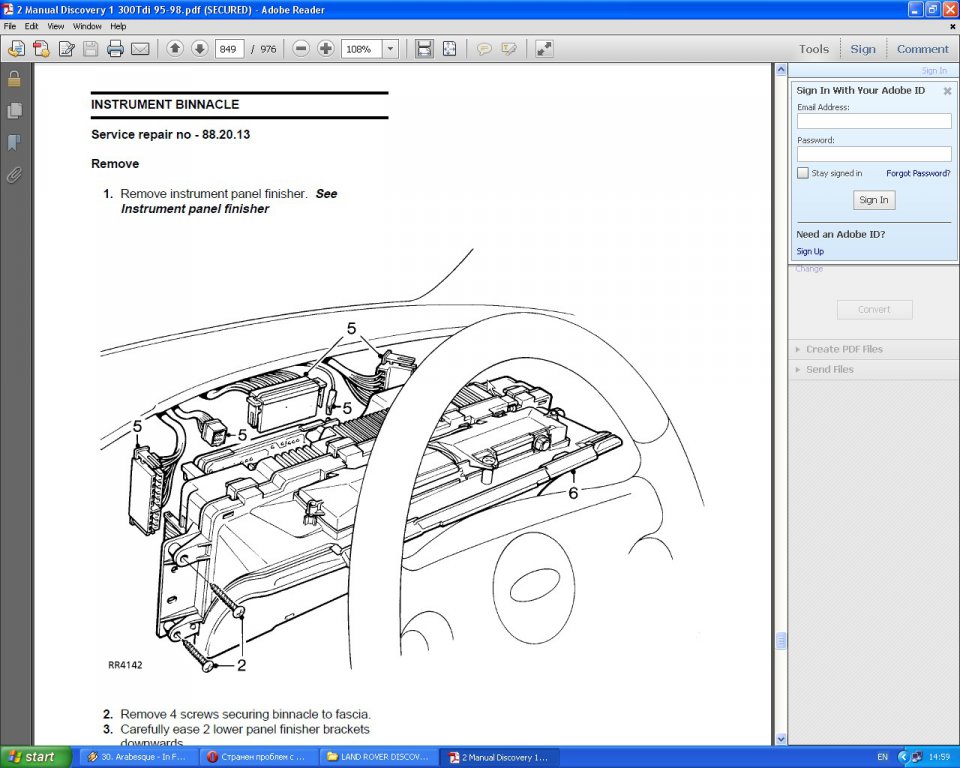Enable the Stay signed in checkbox
Viewport: 960px width, 768px height.
point(803,173)
